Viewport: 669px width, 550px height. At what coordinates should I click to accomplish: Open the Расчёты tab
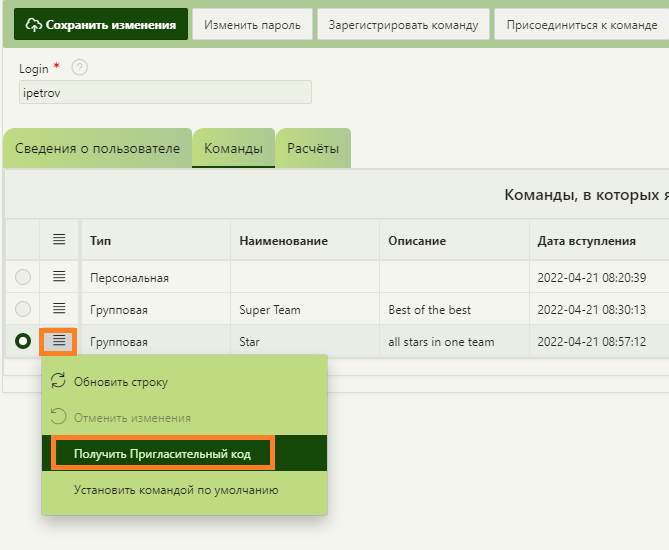(313, 148)
